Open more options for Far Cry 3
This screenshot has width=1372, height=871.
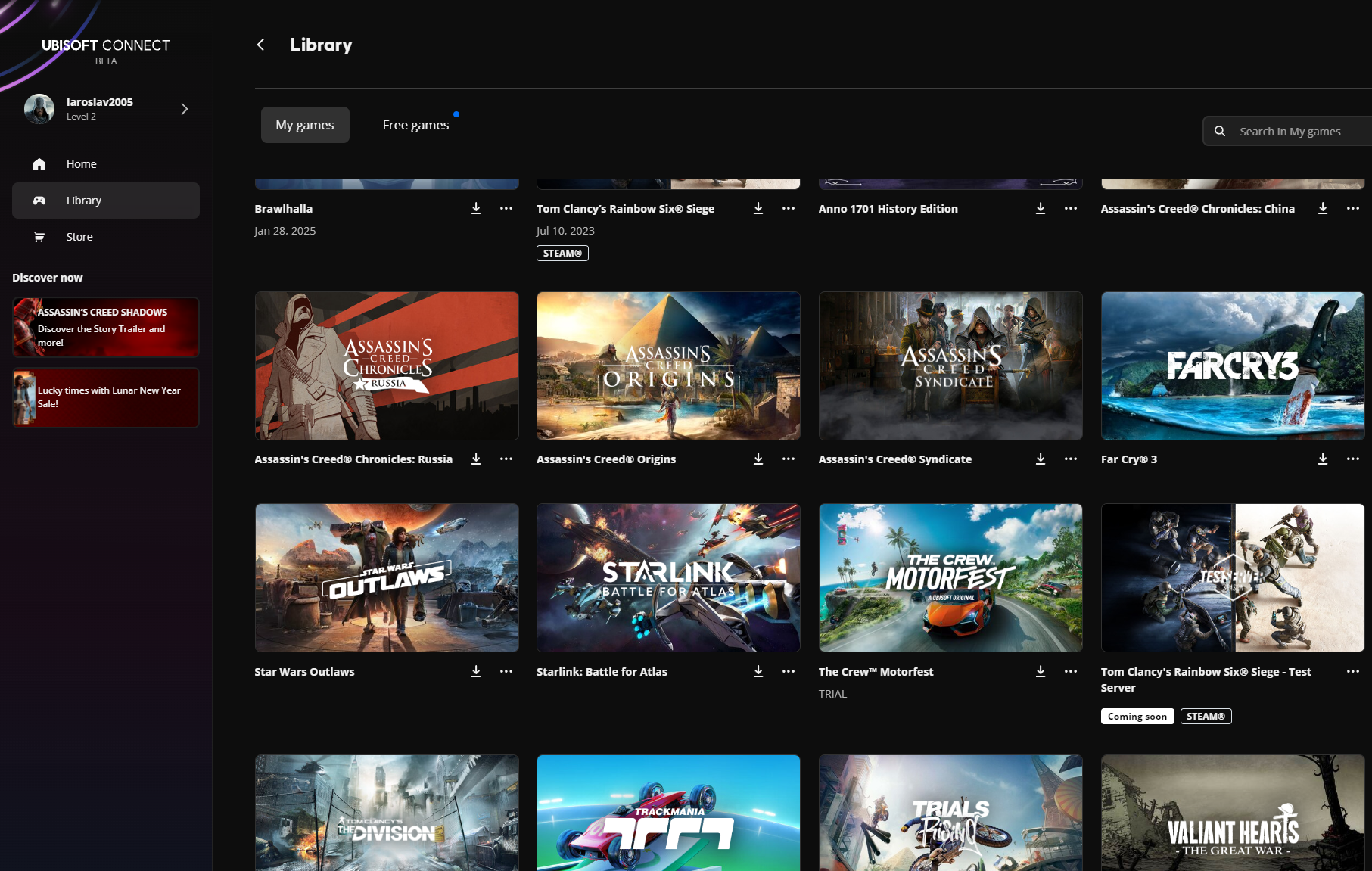[x=1353, y=459]
